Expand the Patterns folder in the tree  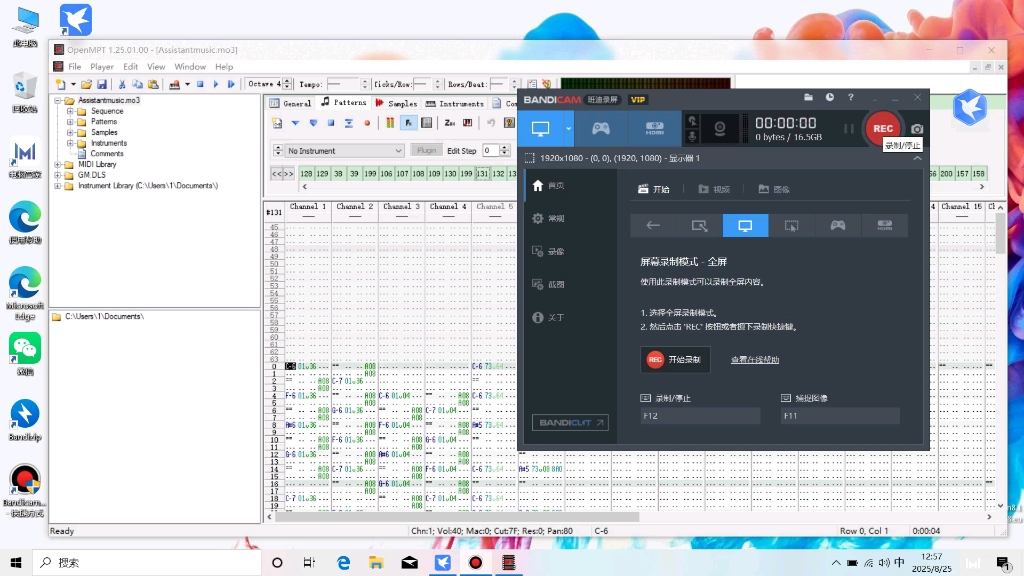point(70,121)
